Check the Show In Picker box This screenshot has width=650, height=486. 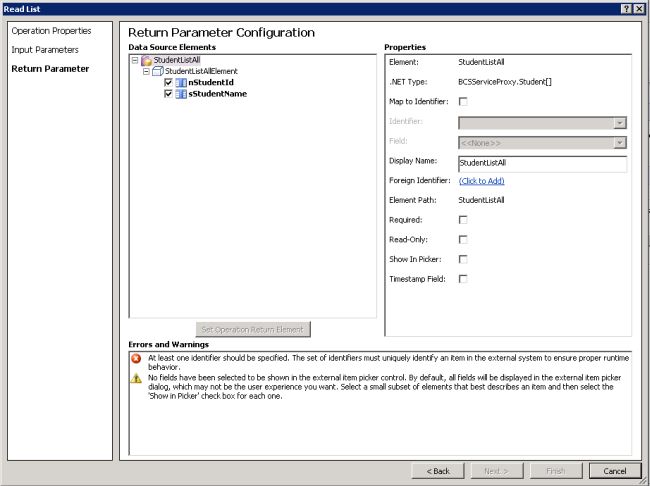[x=463, y=259]
